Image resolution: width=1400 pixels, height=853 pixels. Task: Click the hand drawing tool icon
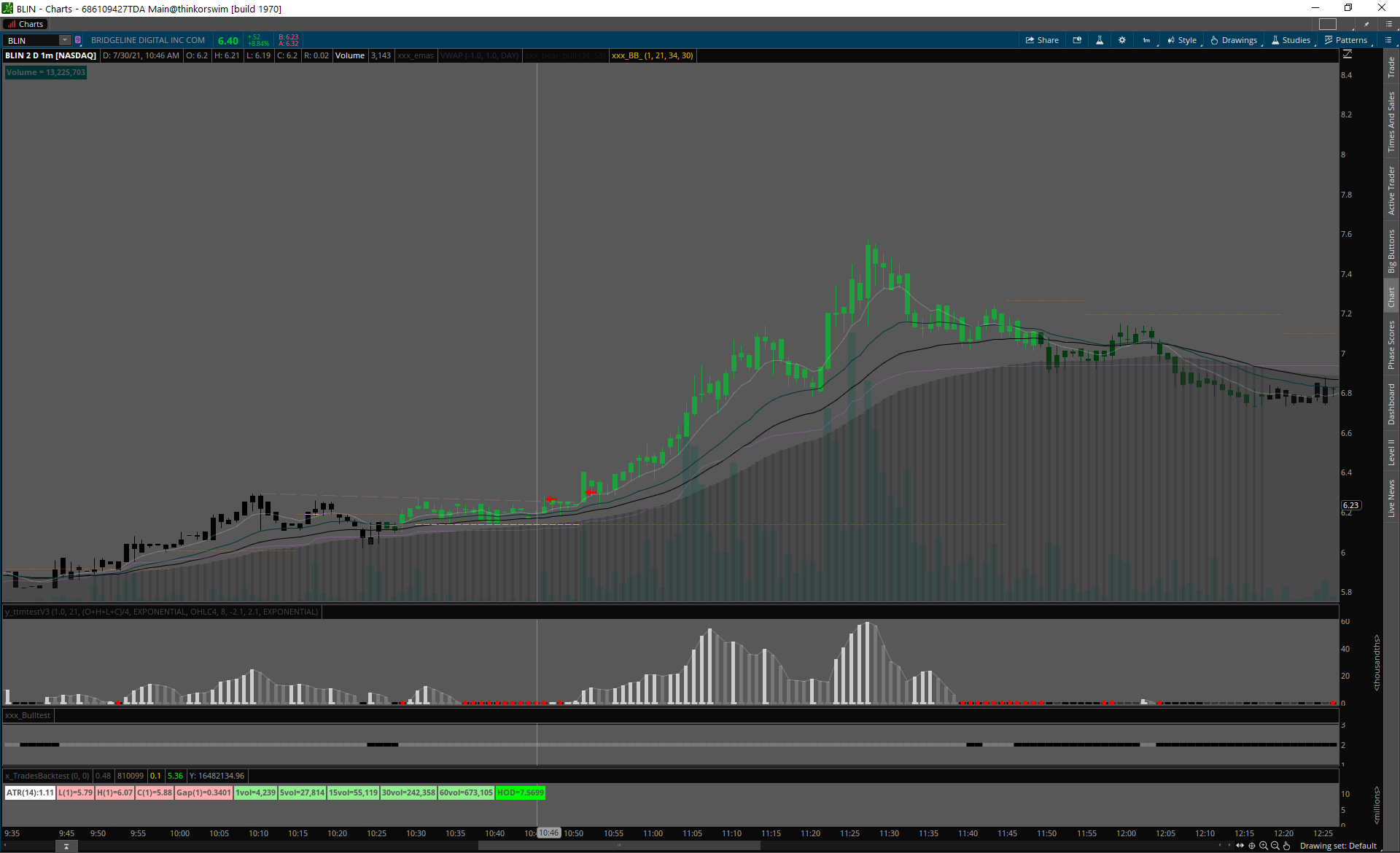[x=1287, y=846]
